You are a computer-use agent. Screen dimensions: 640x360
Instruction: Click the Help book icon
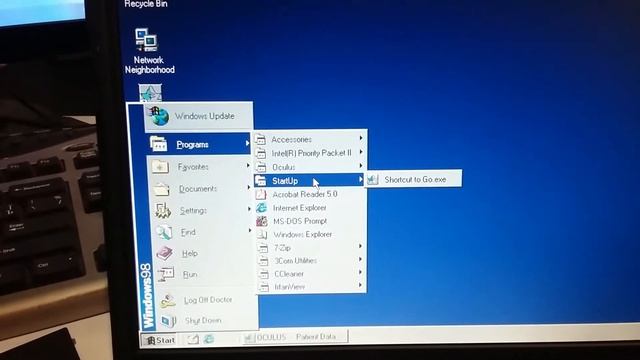[x=165, y=253]
